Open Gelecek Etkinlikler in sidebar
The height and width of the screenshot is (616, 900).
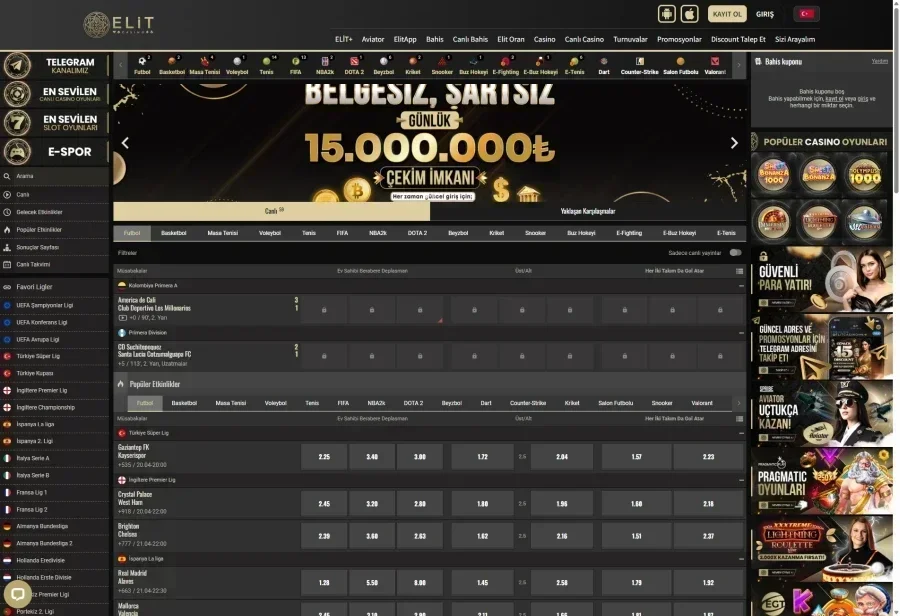[55, 212]
